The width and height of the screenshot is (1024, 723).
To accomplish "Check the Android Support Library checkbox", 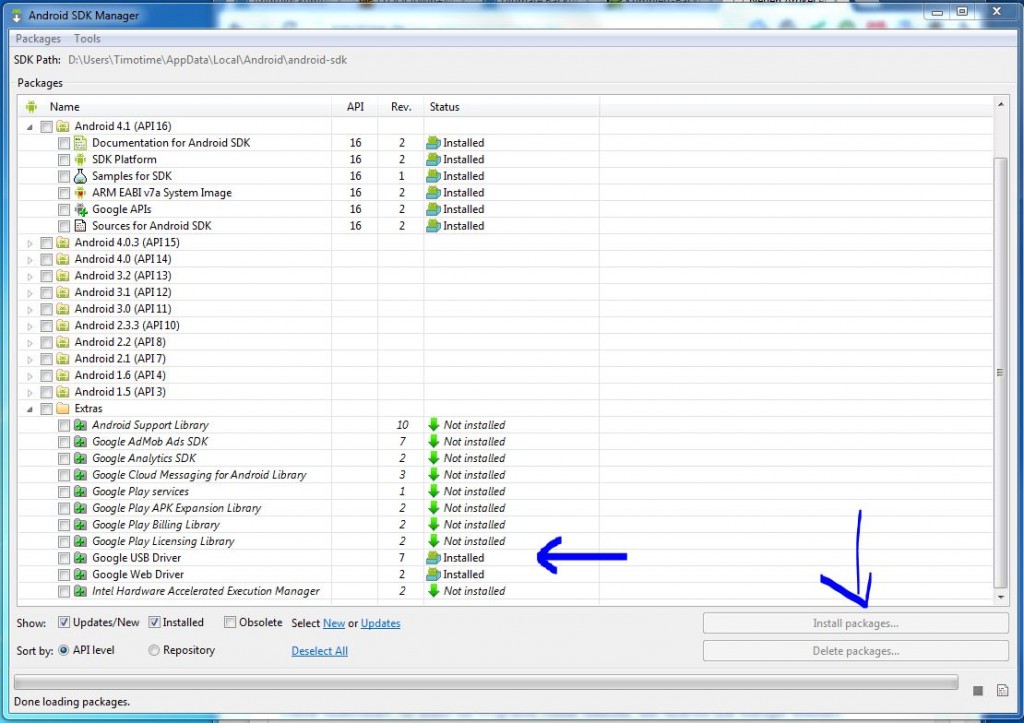I will [x=63, y=426].
